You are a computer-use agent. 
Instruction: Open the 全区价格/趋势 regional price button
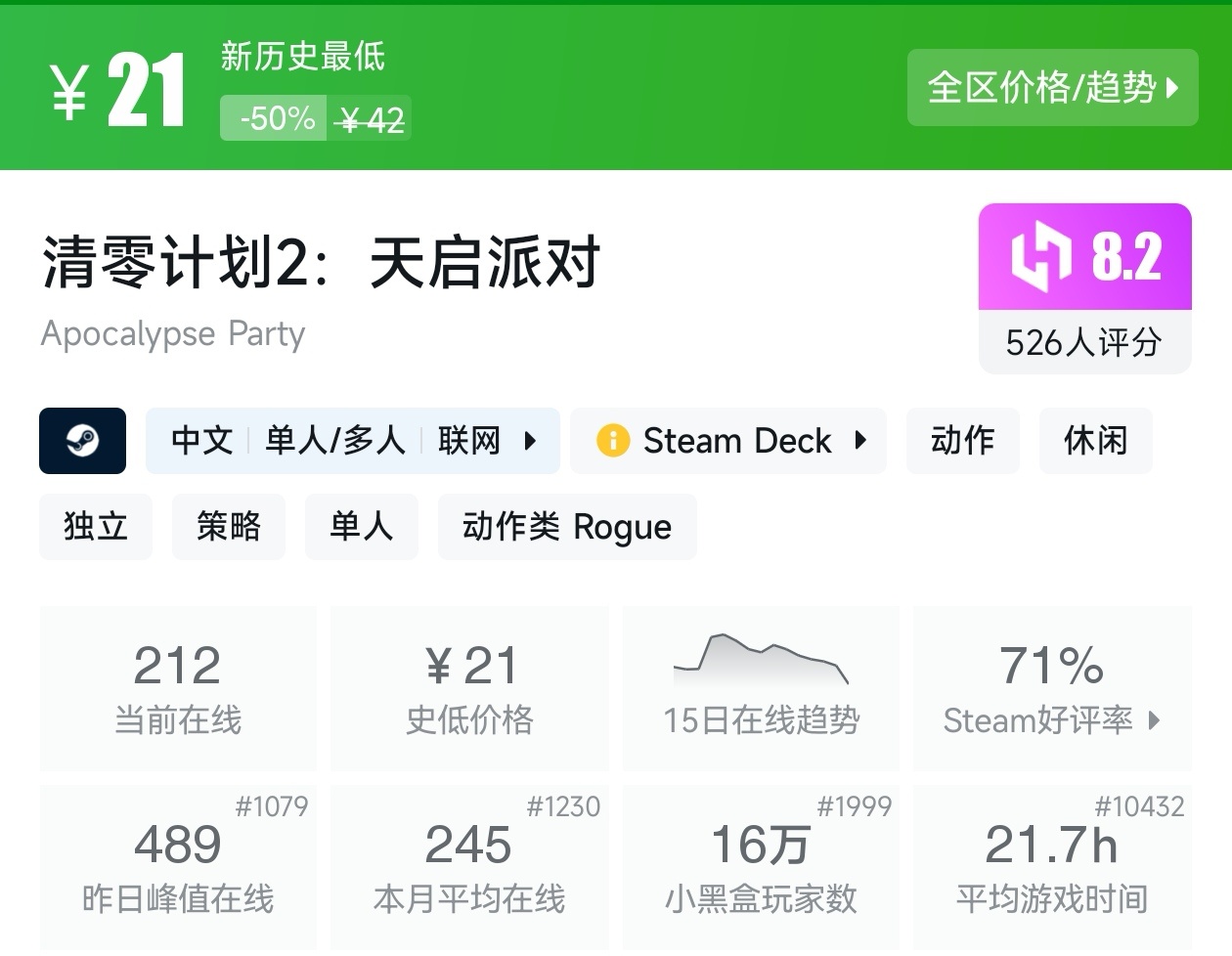click(1052, 88)
